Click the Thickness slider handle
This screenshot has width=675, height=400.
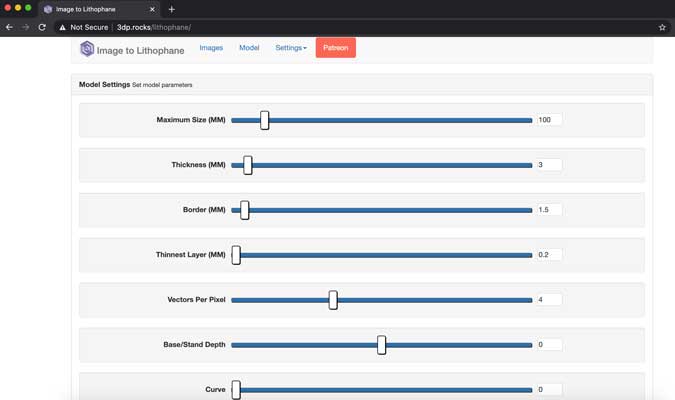coord(247,165)
